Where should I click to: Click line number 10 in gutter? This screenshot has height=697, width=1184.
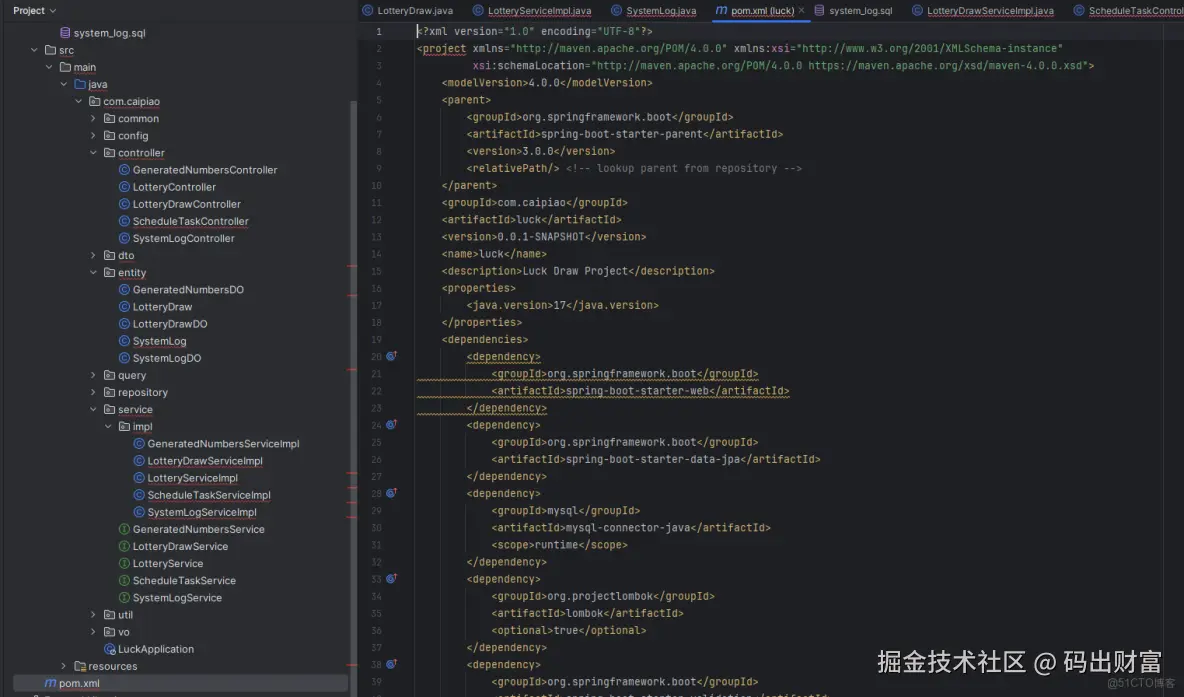click(376, 186)
